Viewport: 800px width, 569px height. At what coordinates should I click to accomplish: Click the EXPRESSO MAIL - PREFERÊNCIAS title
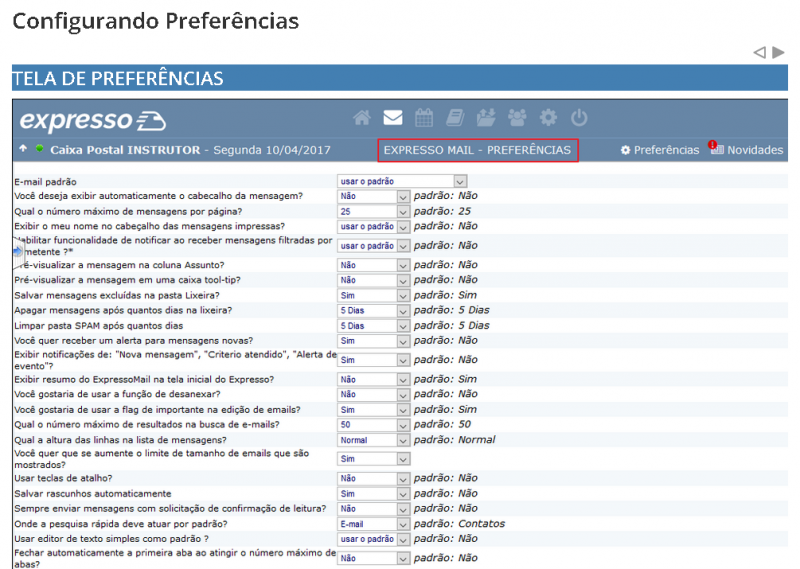coord(478,150)
